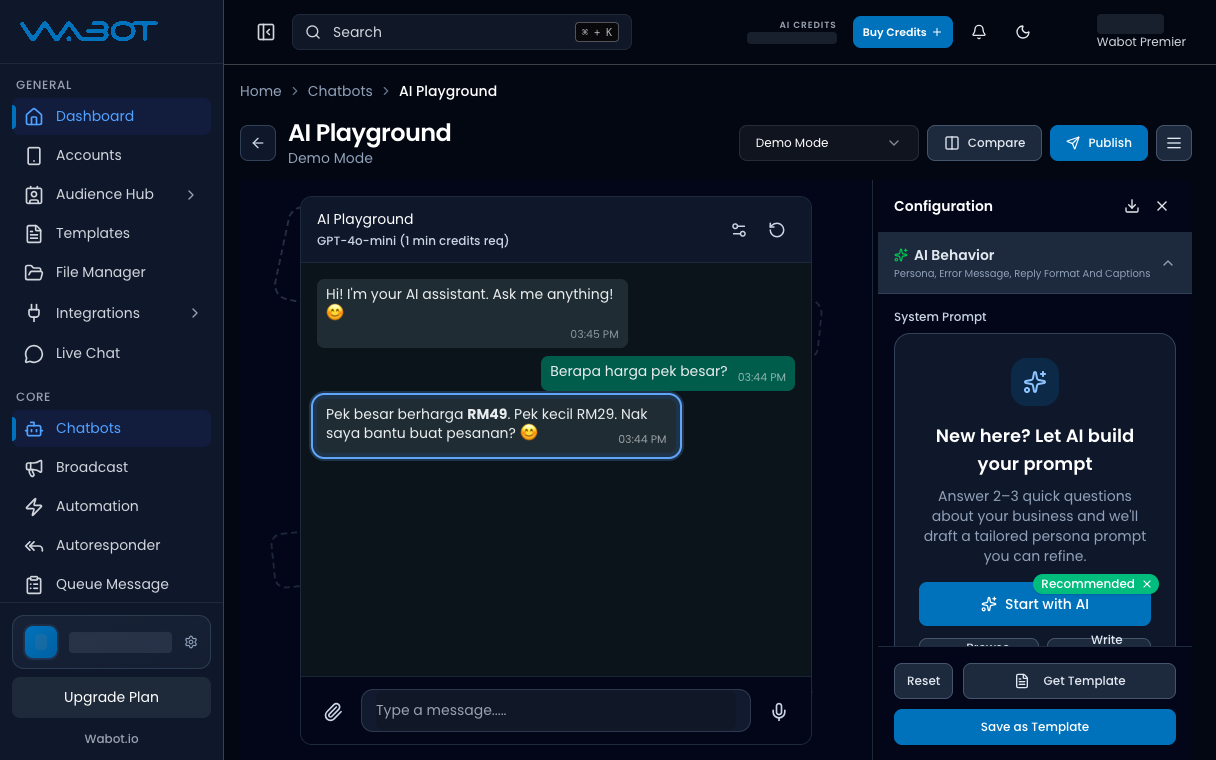Click the "Hi! I'm your AI assistant" message
The width and height of the screenshot is (1216, 760).
pyautogui.click(x=472, y=313)
